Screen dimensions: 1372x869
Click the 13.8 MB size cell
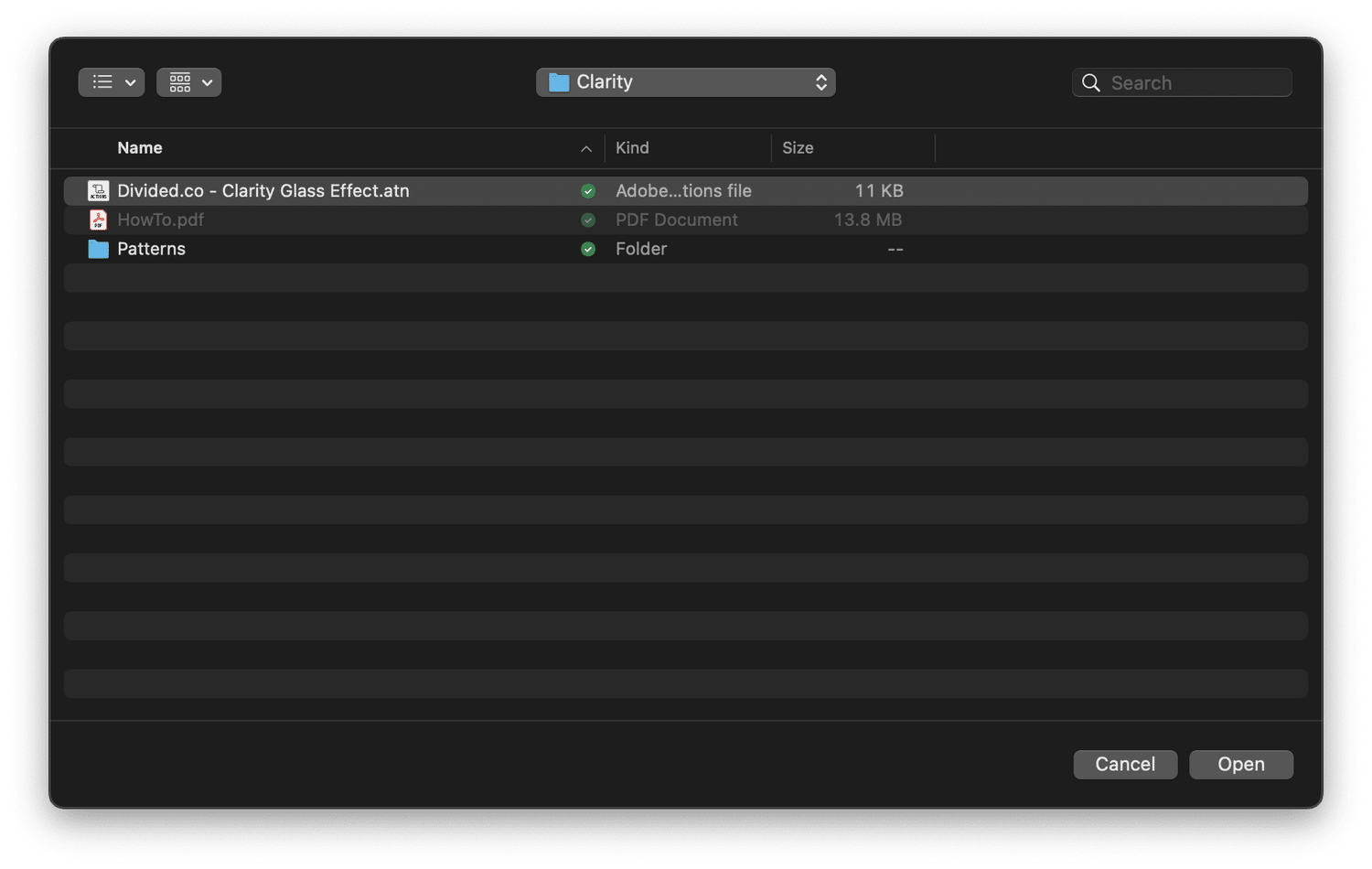868,220
